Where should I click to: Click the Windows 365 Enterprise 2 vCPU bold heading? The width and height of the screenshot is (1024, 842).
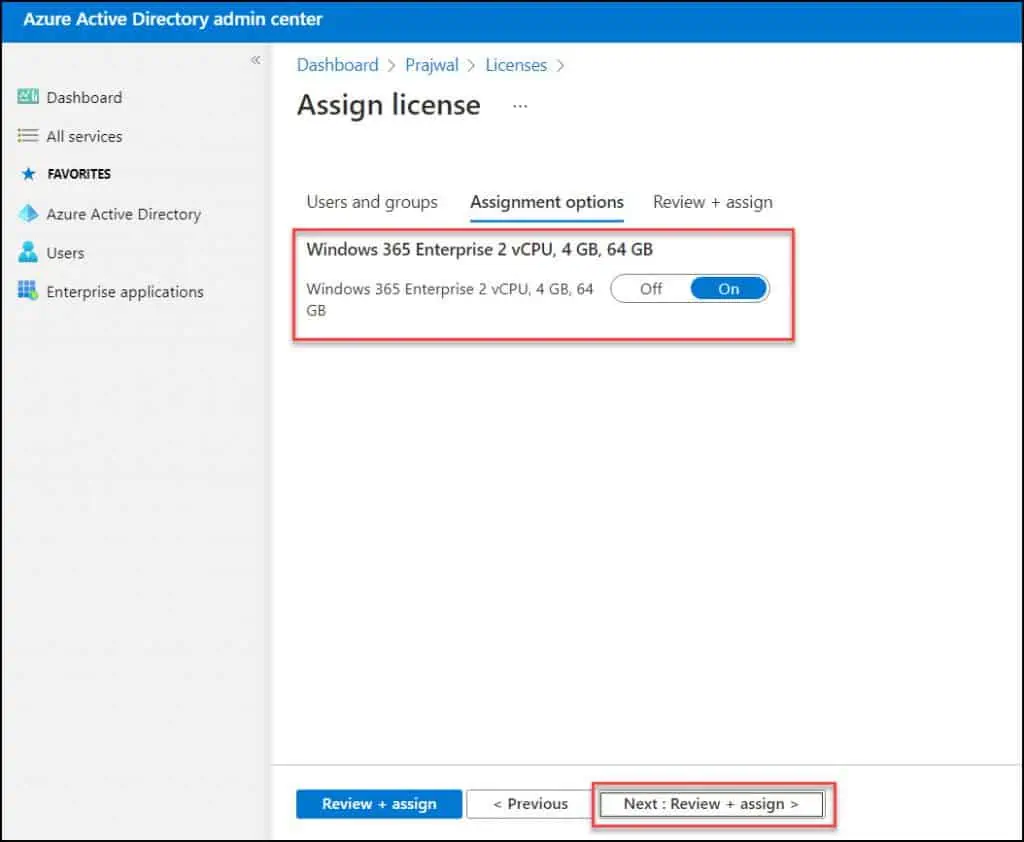point(479,250)
